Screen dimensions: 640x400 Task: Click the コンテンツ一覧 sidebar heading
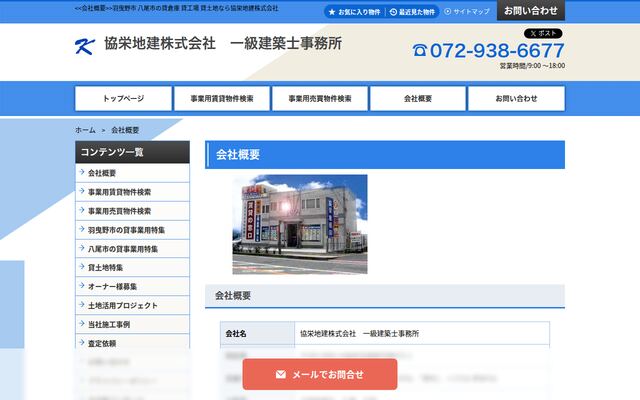132,152
